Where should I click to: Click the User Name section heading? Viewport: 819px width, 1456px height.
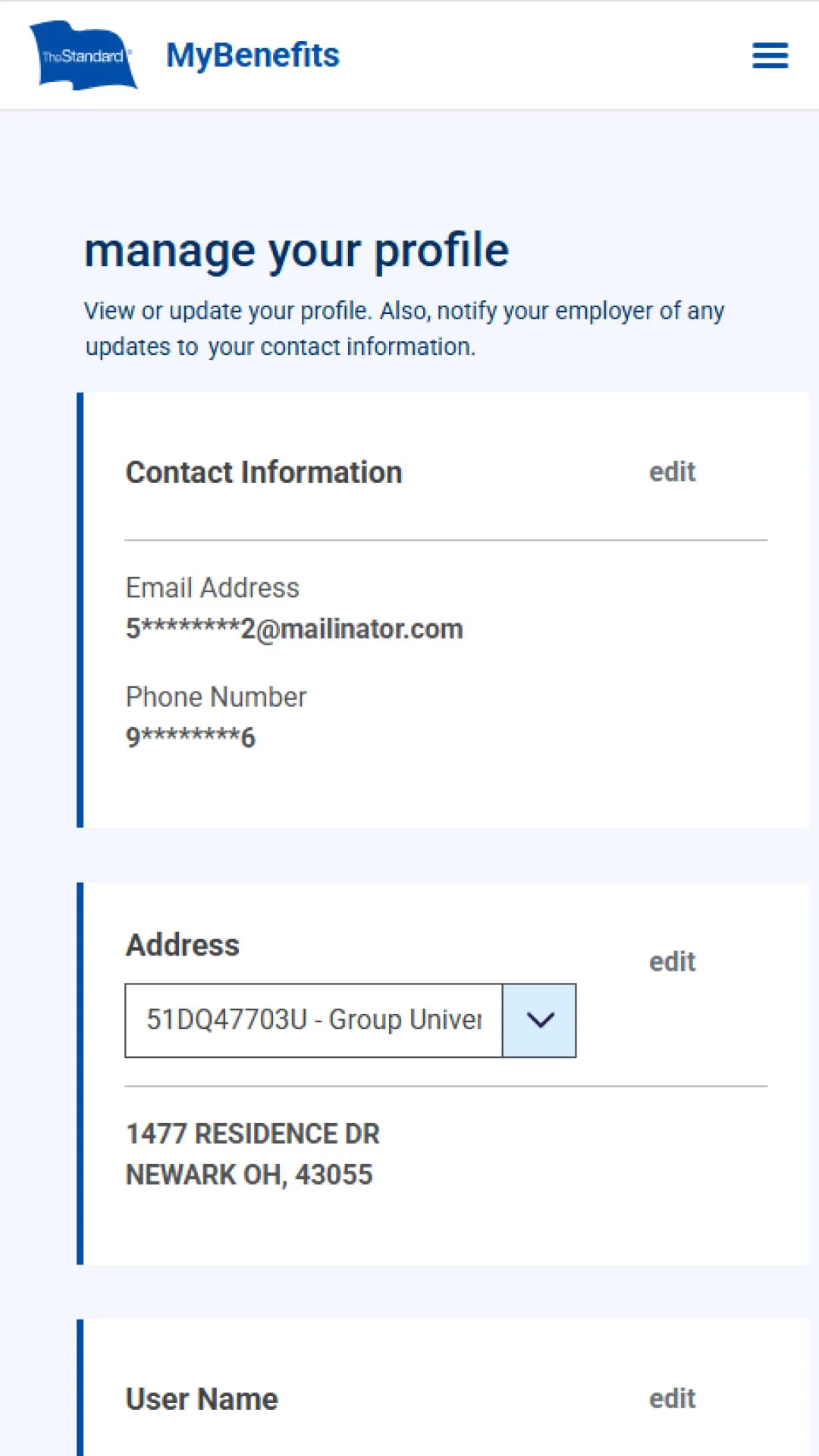coord(202,1399)
